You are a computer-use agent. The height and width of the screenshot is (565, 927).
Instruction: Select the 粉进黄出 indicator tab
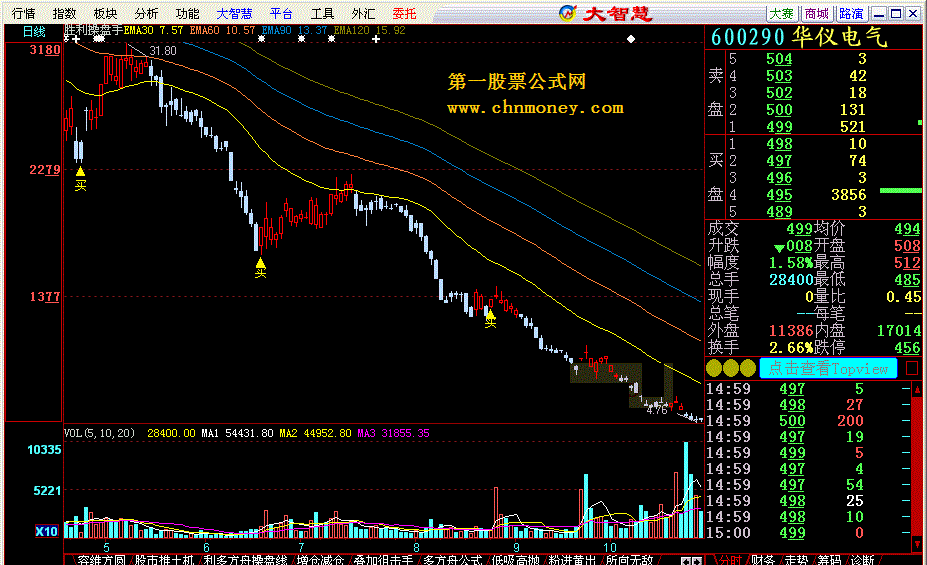[x=572, y=560]
